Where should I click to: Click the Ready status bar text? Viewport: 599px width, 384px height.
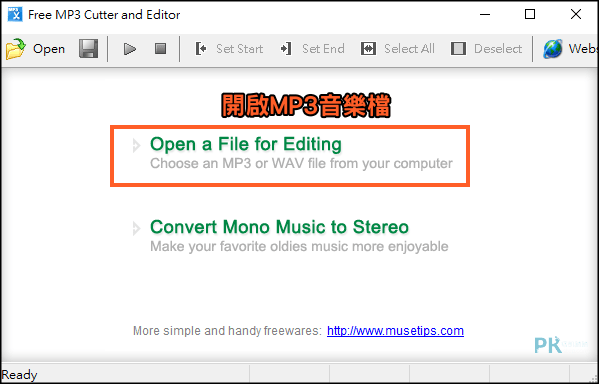coord(19,375)
